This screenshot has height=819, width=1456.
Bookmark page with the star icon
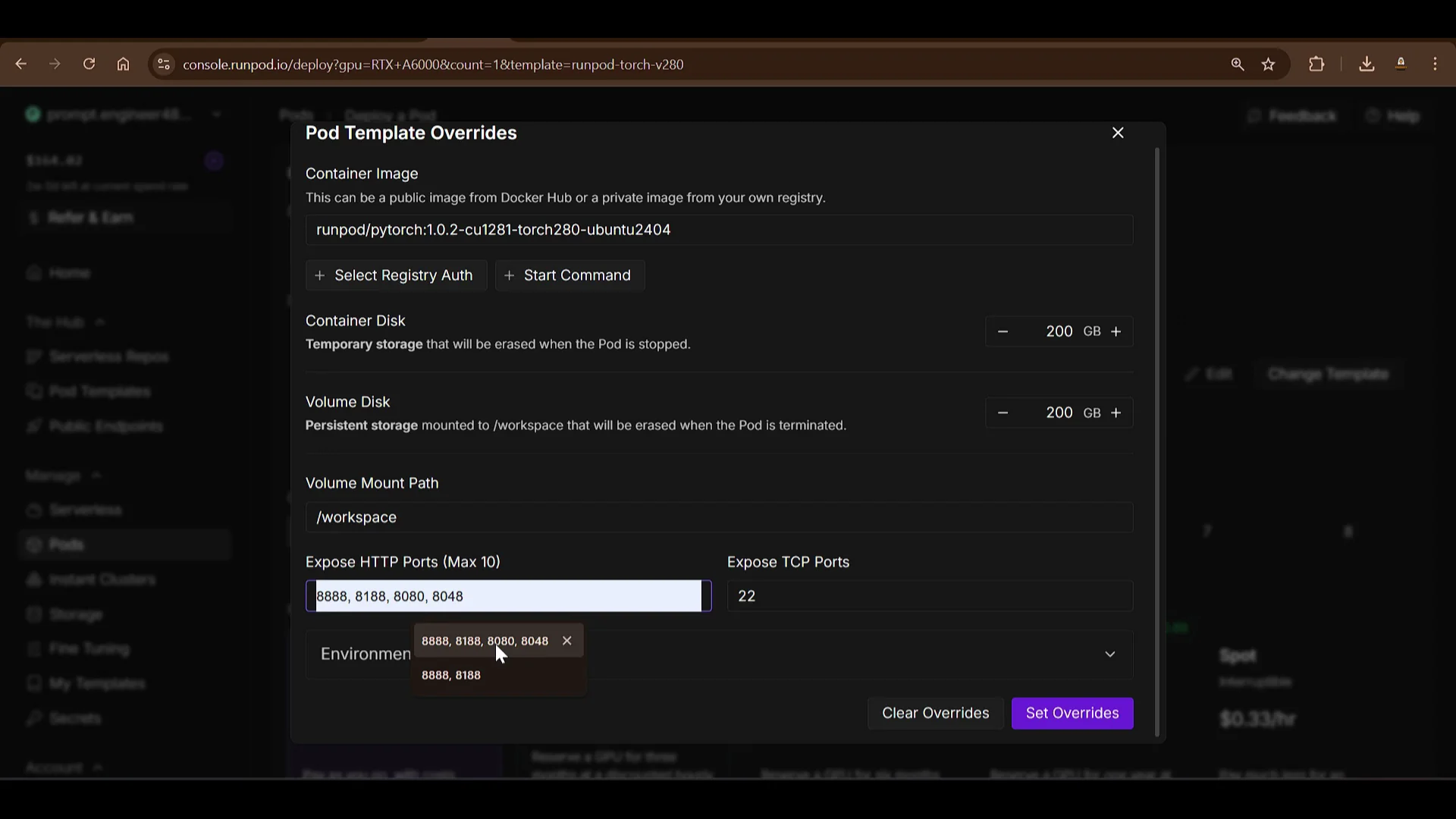pos(1269,64)
